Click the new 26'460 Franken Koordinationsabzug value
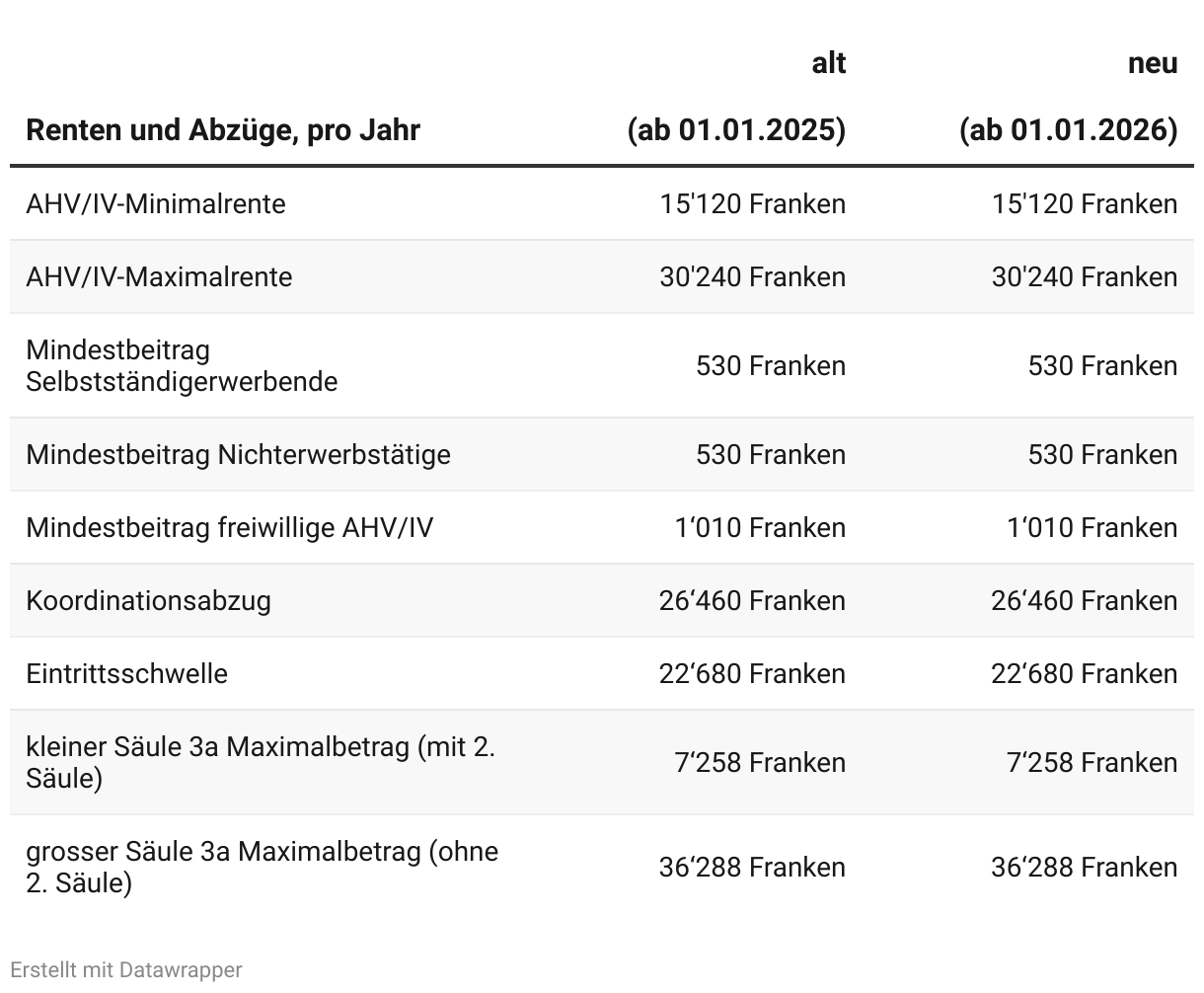The height and width of the screenshot is (993, 1204). click(x=1084, y=601)
